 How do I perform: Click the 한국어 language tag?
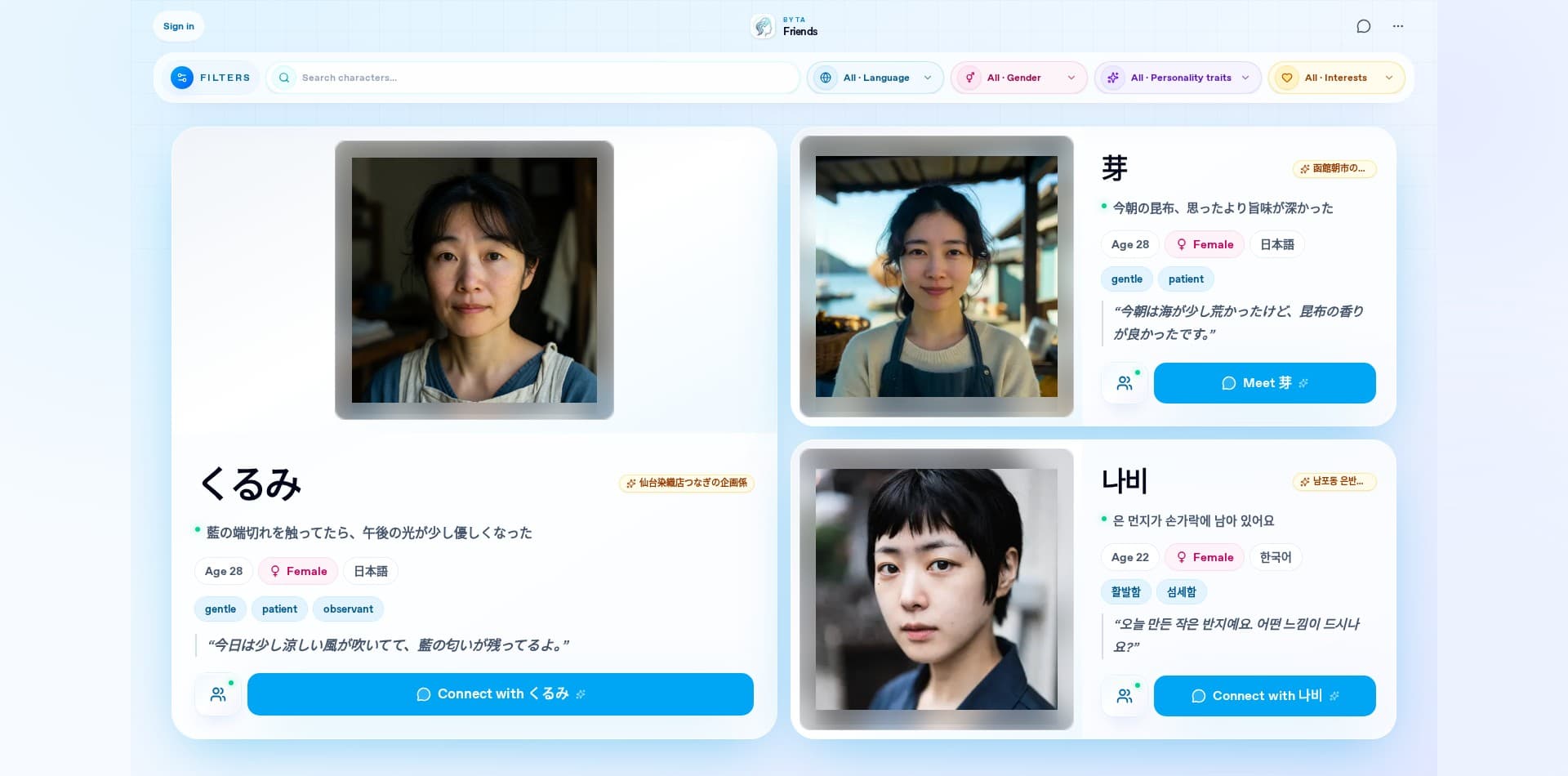(x=1276, y=557)
